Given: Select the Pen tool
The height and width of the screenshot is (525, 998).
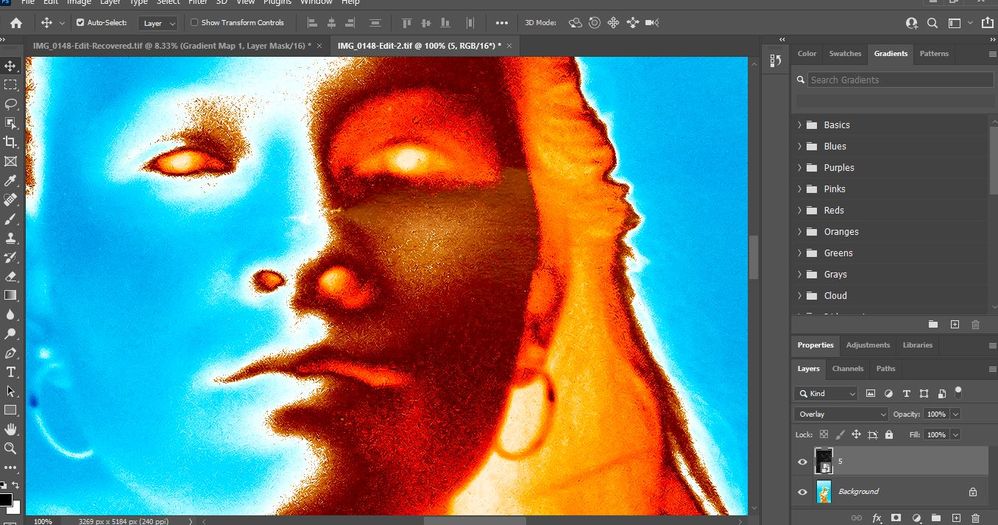Looking at the screenshot, I should tap(10, 353).
